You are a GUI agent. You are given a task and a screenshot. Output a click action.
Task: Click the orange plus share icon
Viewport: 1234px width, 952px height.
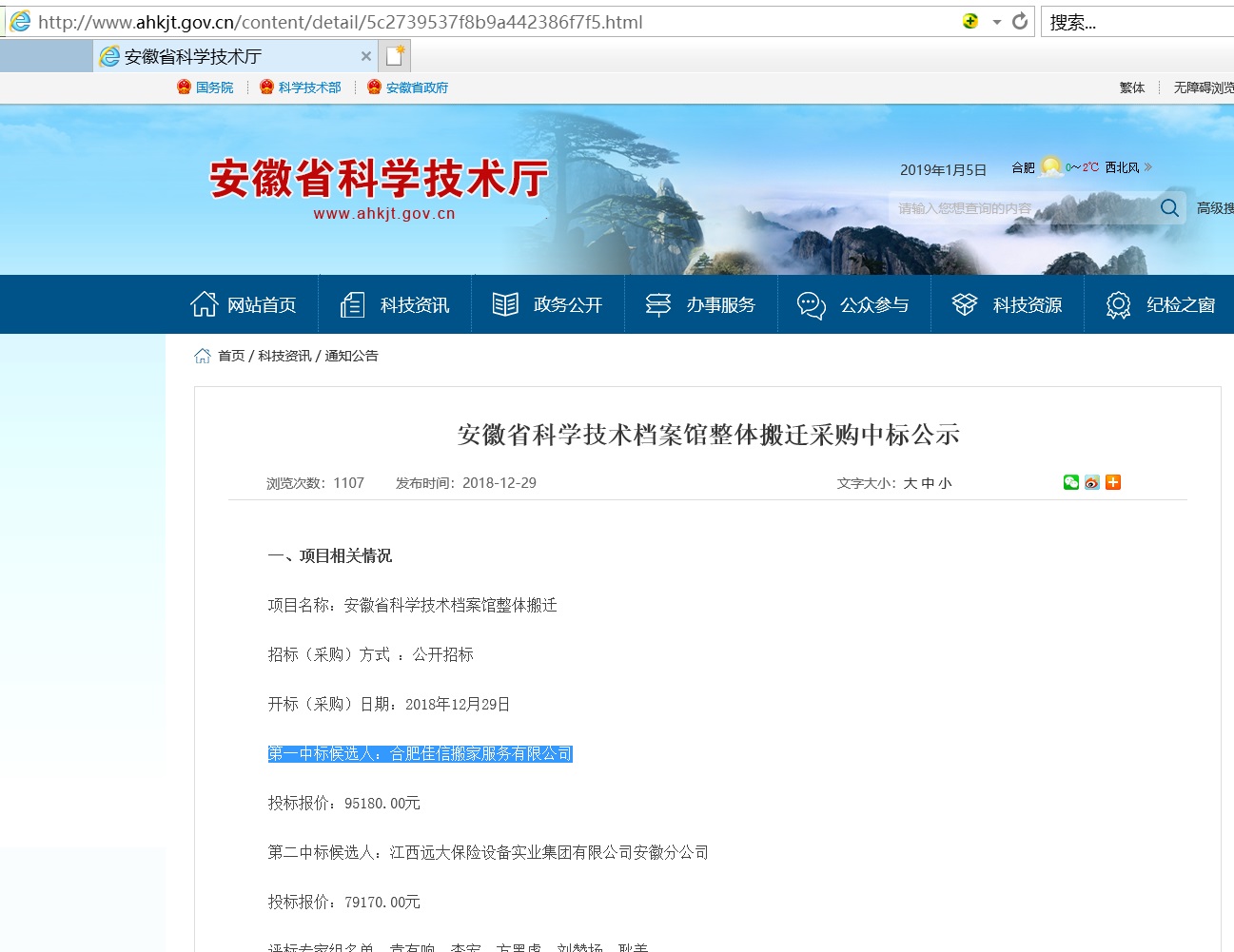point(1113,483)
